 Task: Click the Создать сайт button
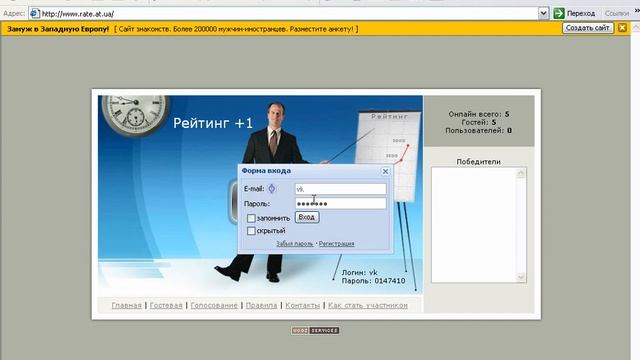(x=588, y=28)
